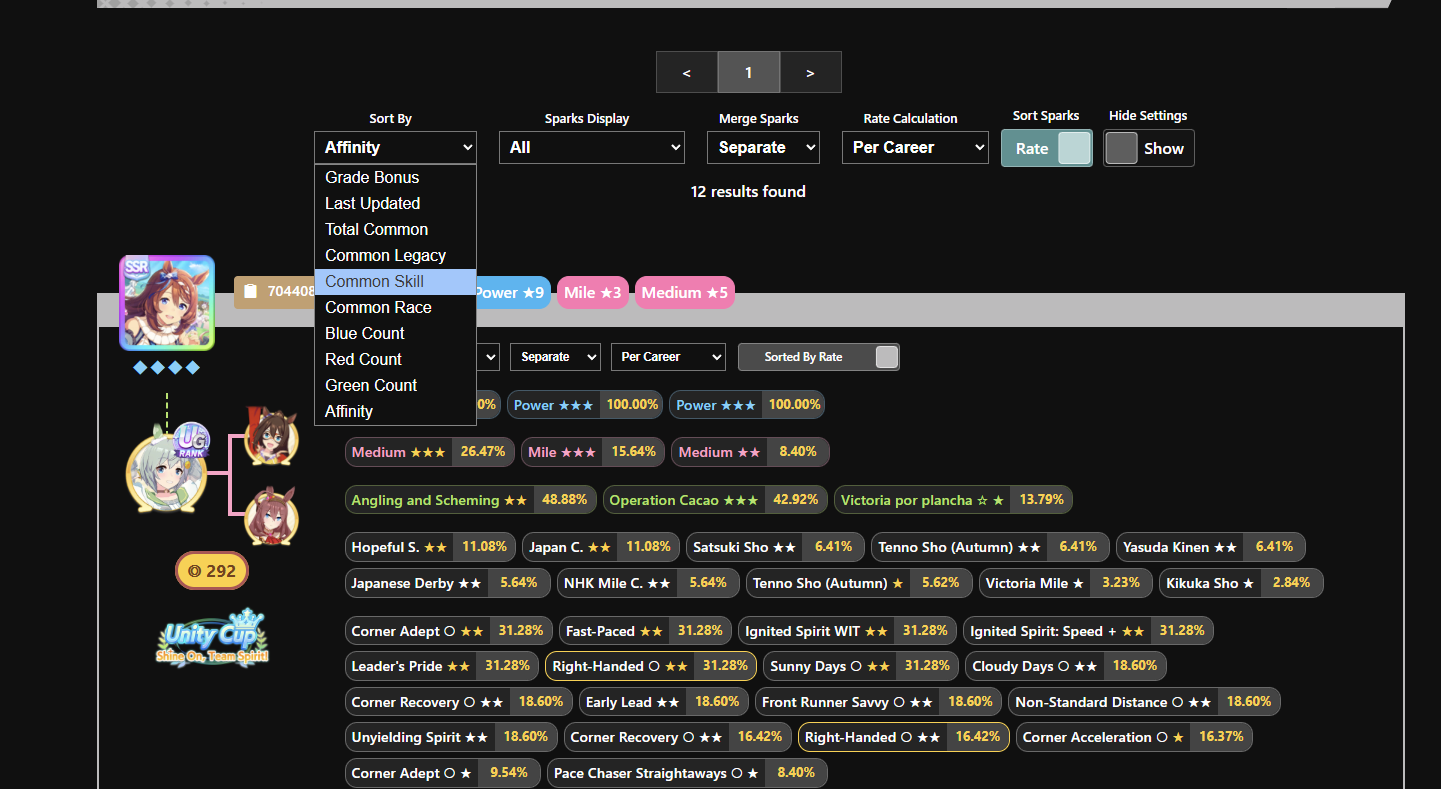1441x789 pixels.
Task: Select Red Count in the sort list
Action: (395, 359)
